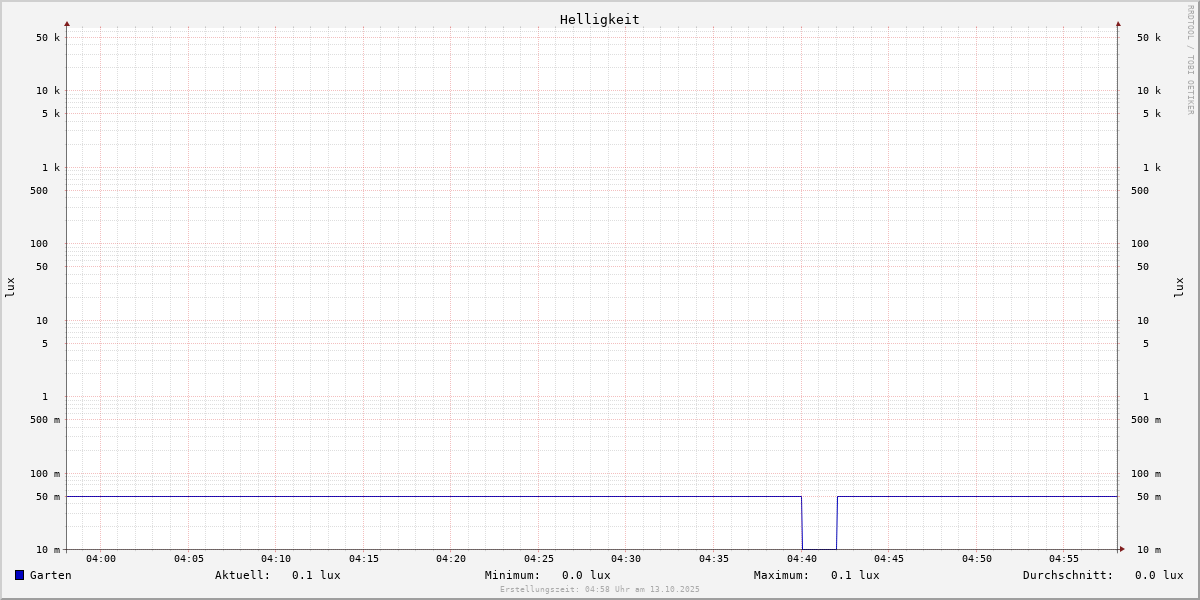Viewport: 1200px width, 600px height.
Task: Click the left axis 50 k label
Action: [x=48, y=38]
